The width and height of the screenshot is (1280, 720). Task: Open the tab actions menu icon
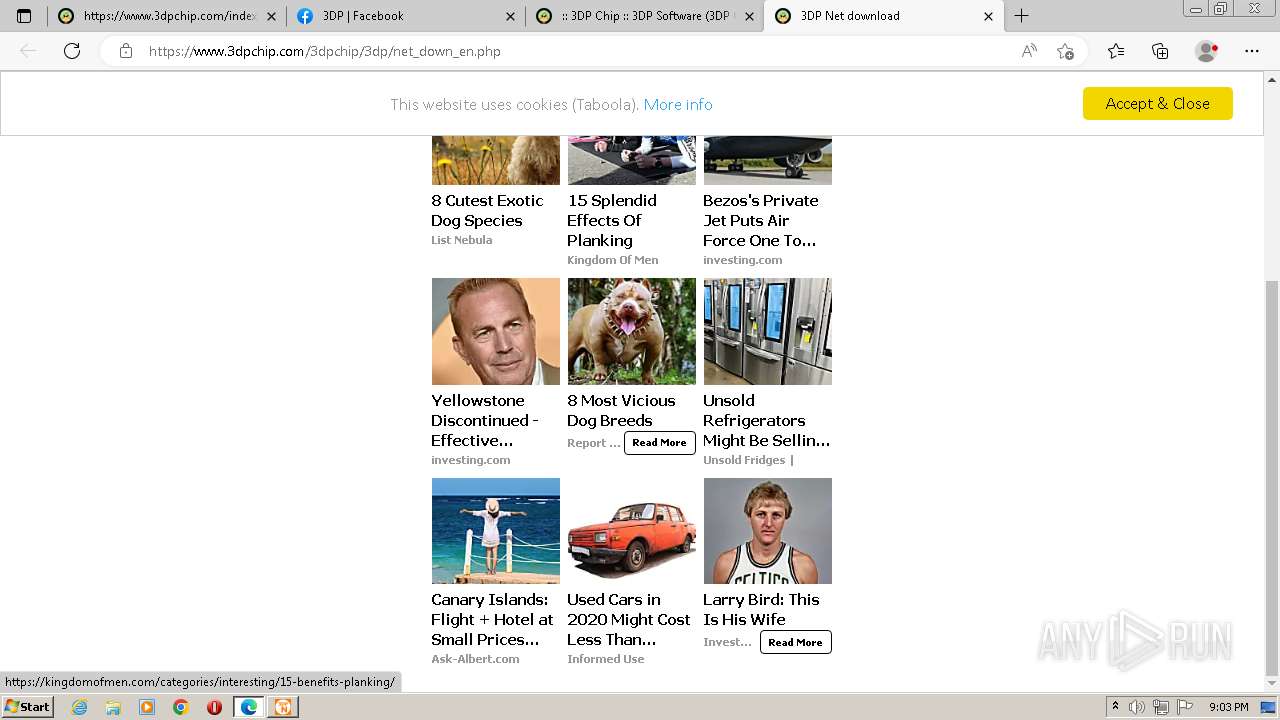pos(24,16)
